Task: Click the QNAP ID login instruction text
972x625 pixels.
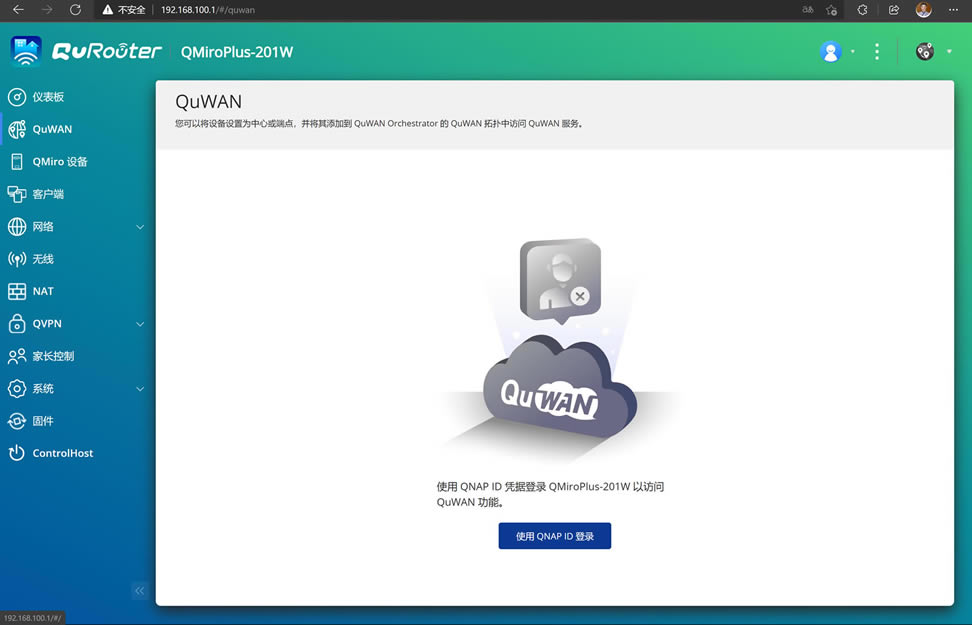Action: coord(550,494)
